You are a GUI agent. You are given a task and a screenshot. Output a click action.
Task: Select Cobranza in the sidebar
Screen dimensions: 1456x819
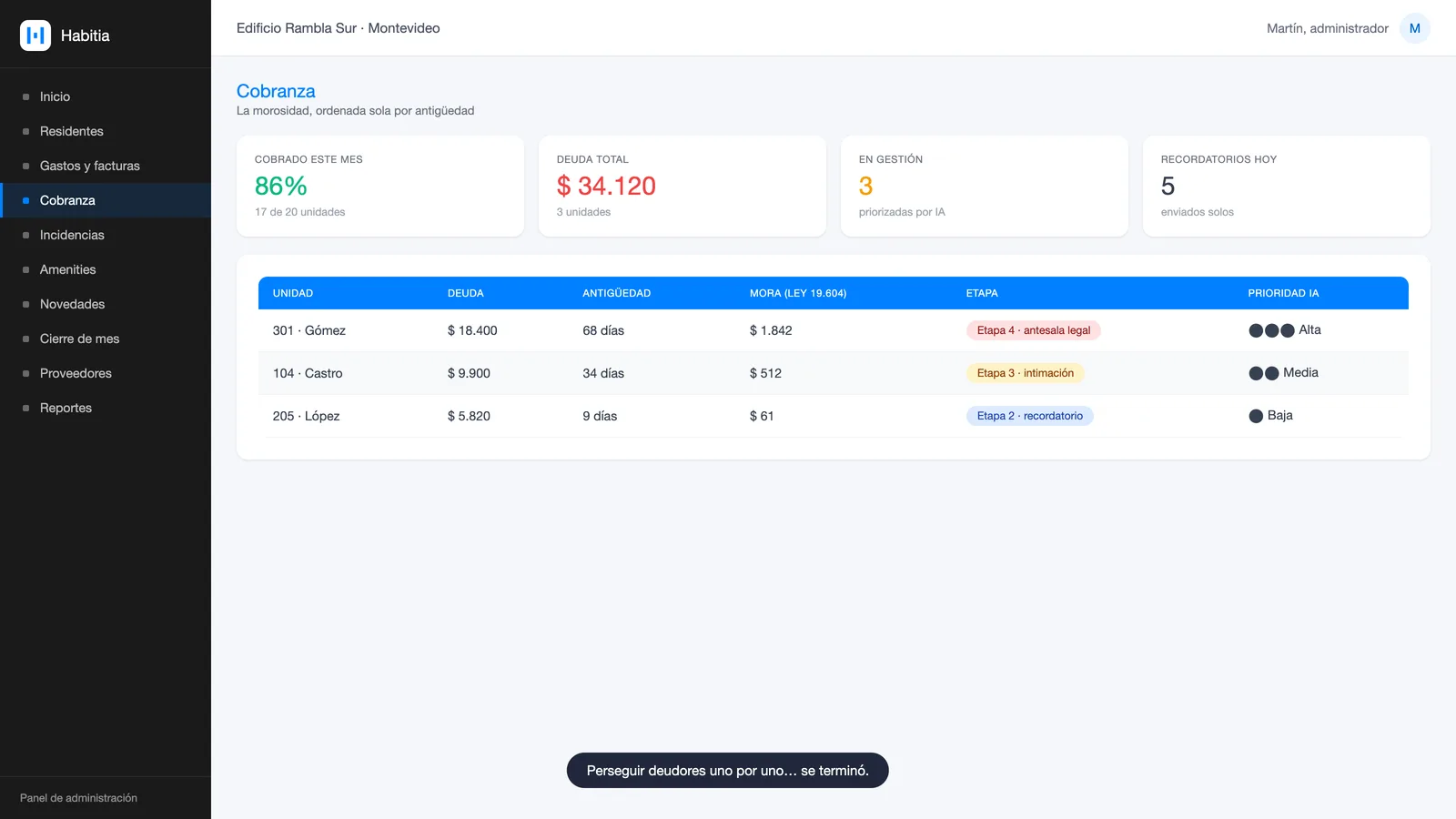[x=106, y=200]
